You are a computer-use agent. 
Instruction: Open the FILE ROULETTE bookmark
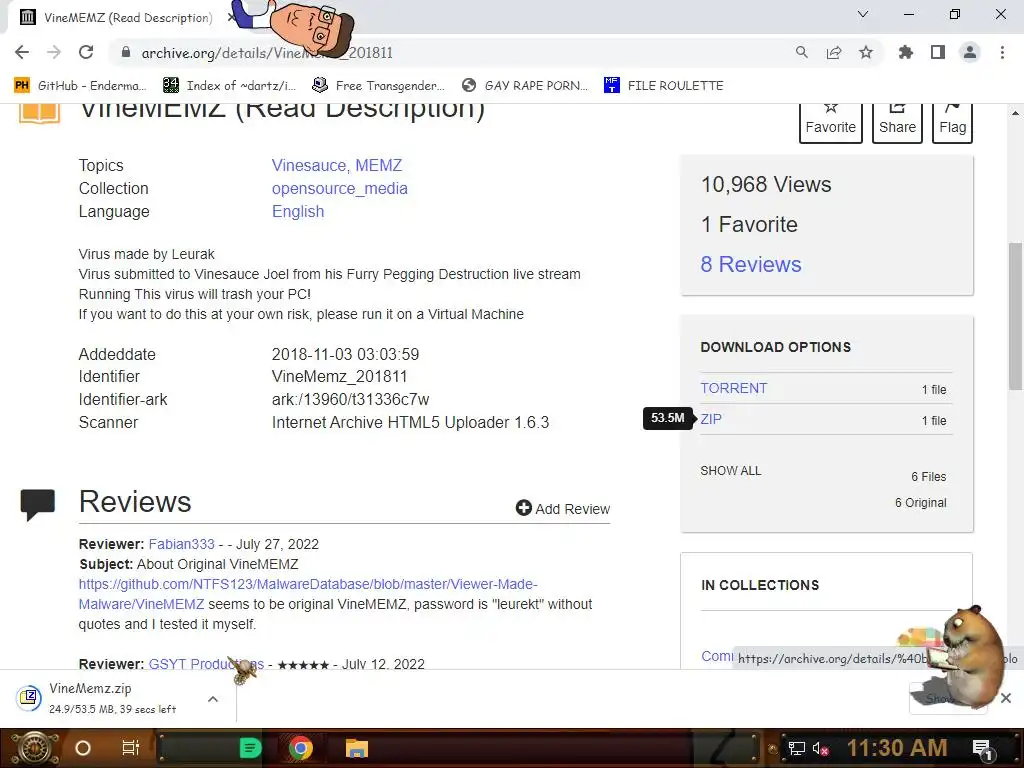[664, 86]
